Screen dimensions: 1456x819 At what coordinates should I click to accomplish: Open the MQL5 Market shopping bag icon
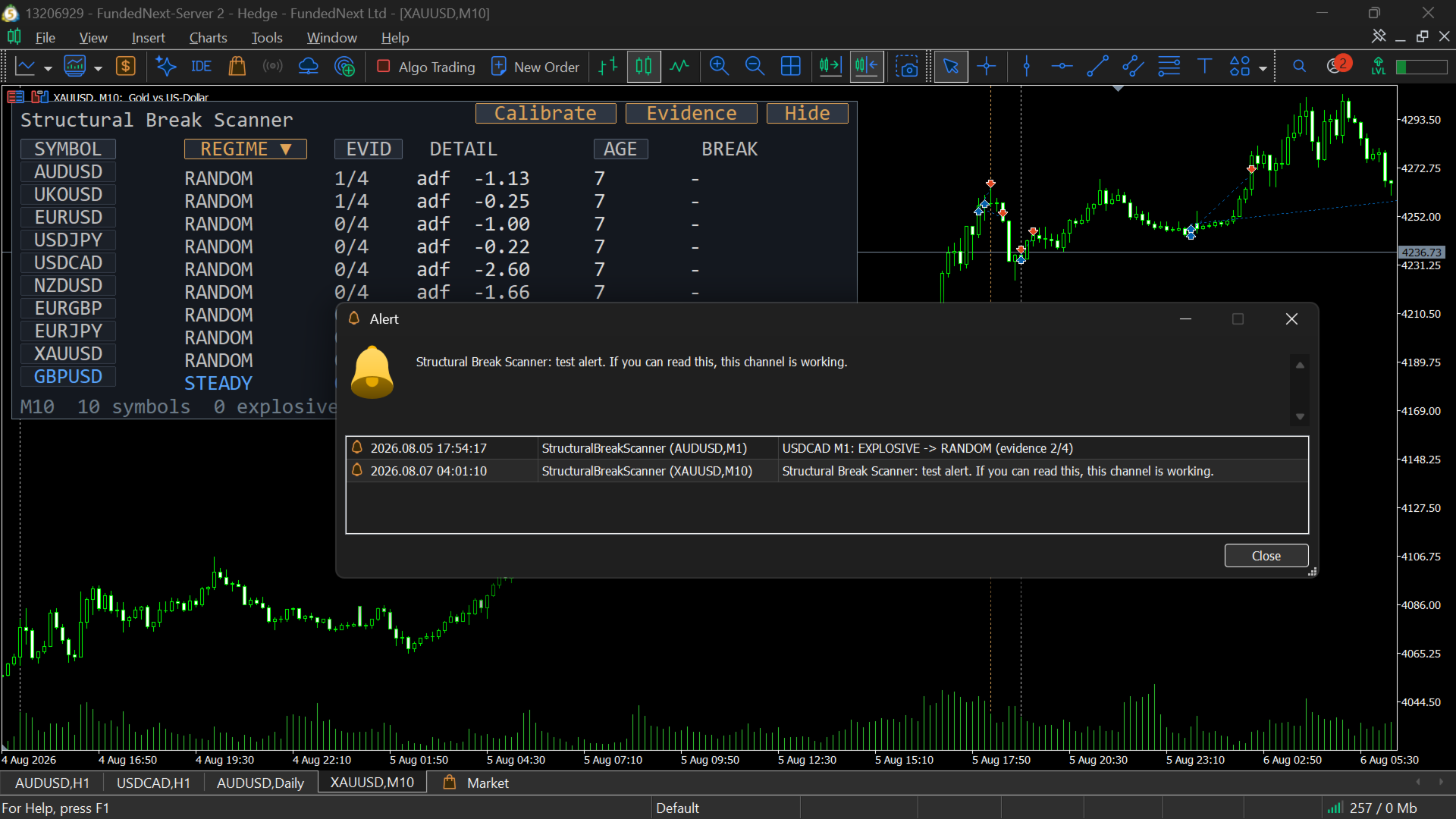237,67
